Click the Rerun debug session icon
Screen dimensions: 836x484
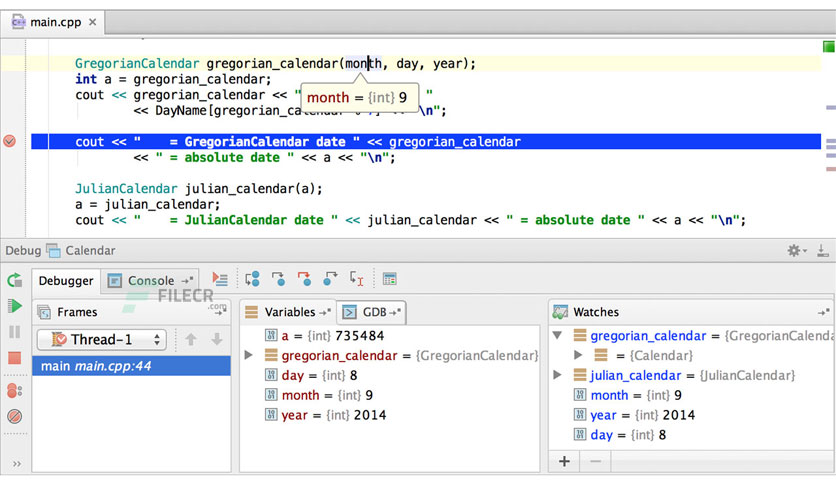[x=15, y=279]
